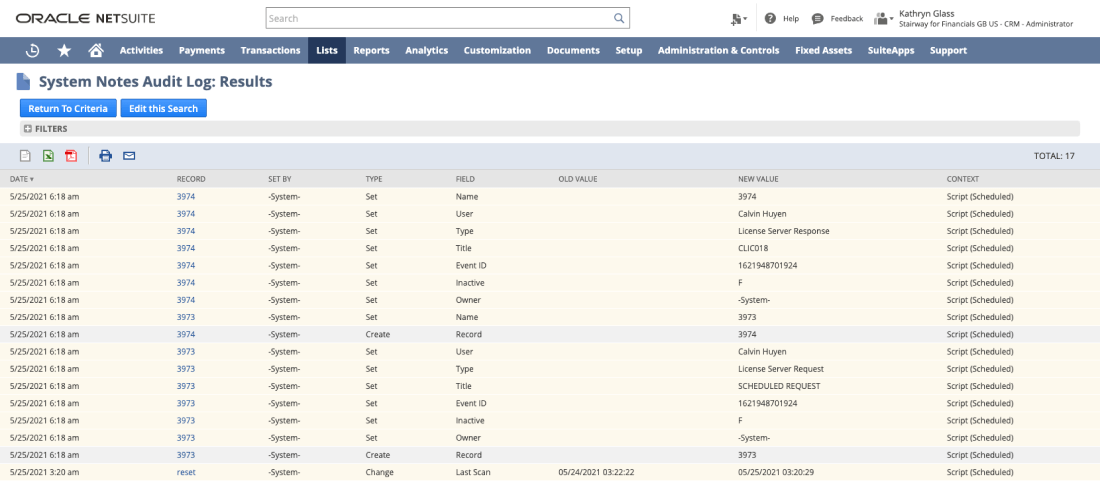This screenshot has height=487, width=1100.
Task: Open the Create New dropdown
Action: coord(739,18)
